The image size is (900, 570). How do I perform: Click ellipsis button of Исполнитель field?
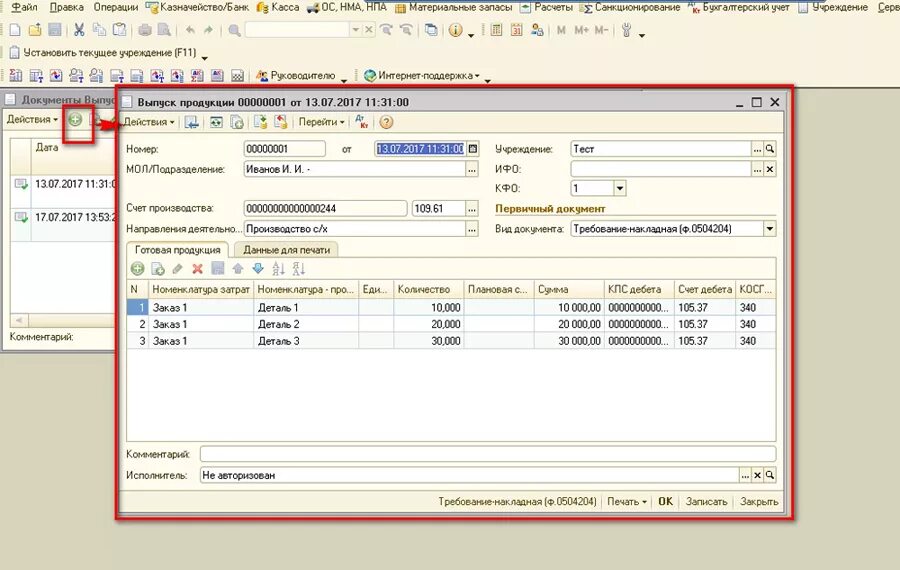click(744, 475)
